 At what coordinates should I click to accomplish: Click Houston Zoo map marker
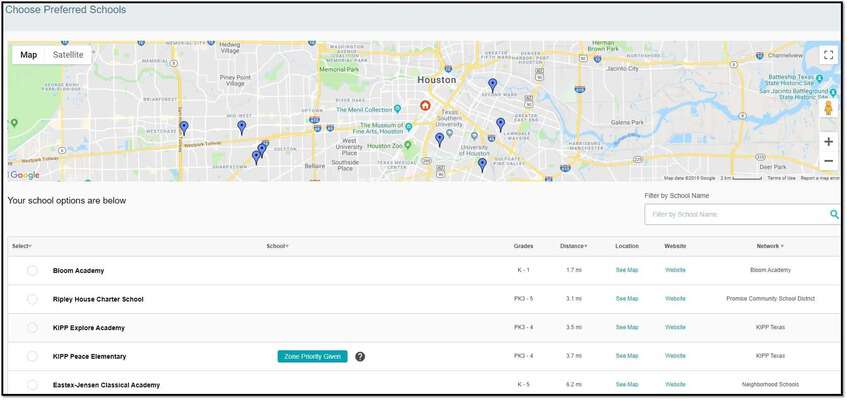click(408, 145)
